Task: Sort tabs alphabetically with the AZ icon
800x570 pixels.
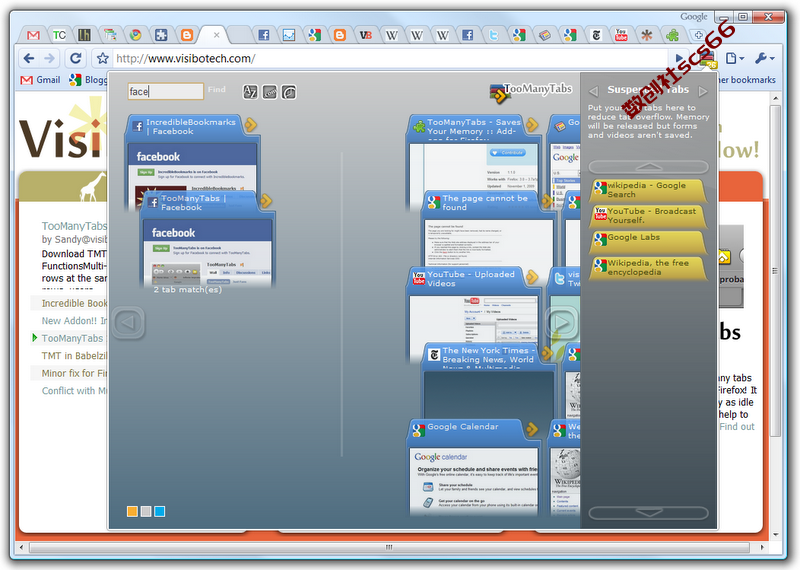Action: click(x=250, y=92)
